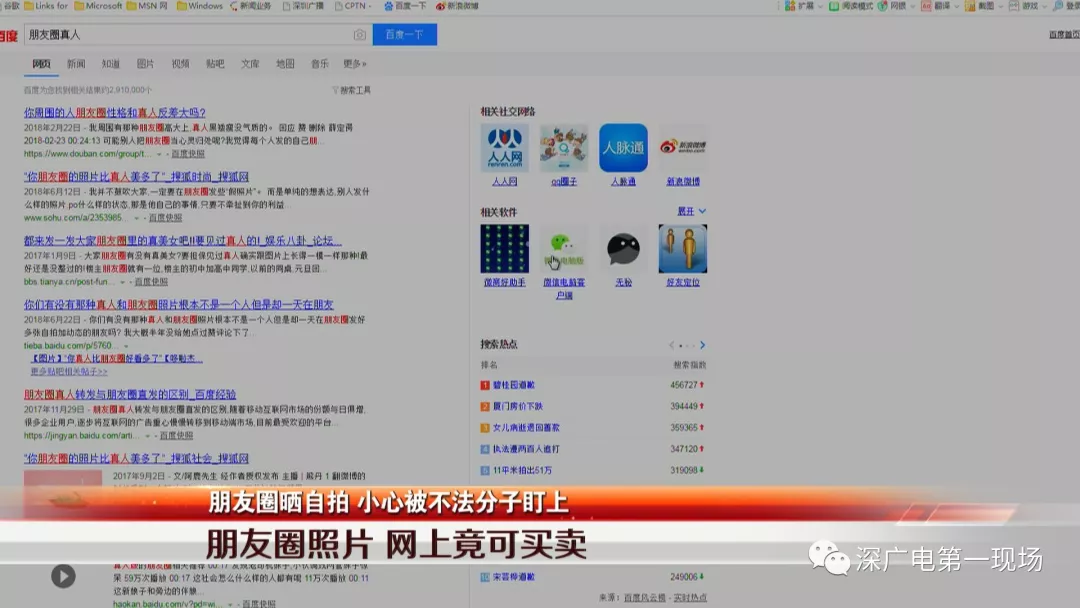Click the blue 人脉通 app icon
This screenshot has width=1080, height=608.
coord(623,148)
